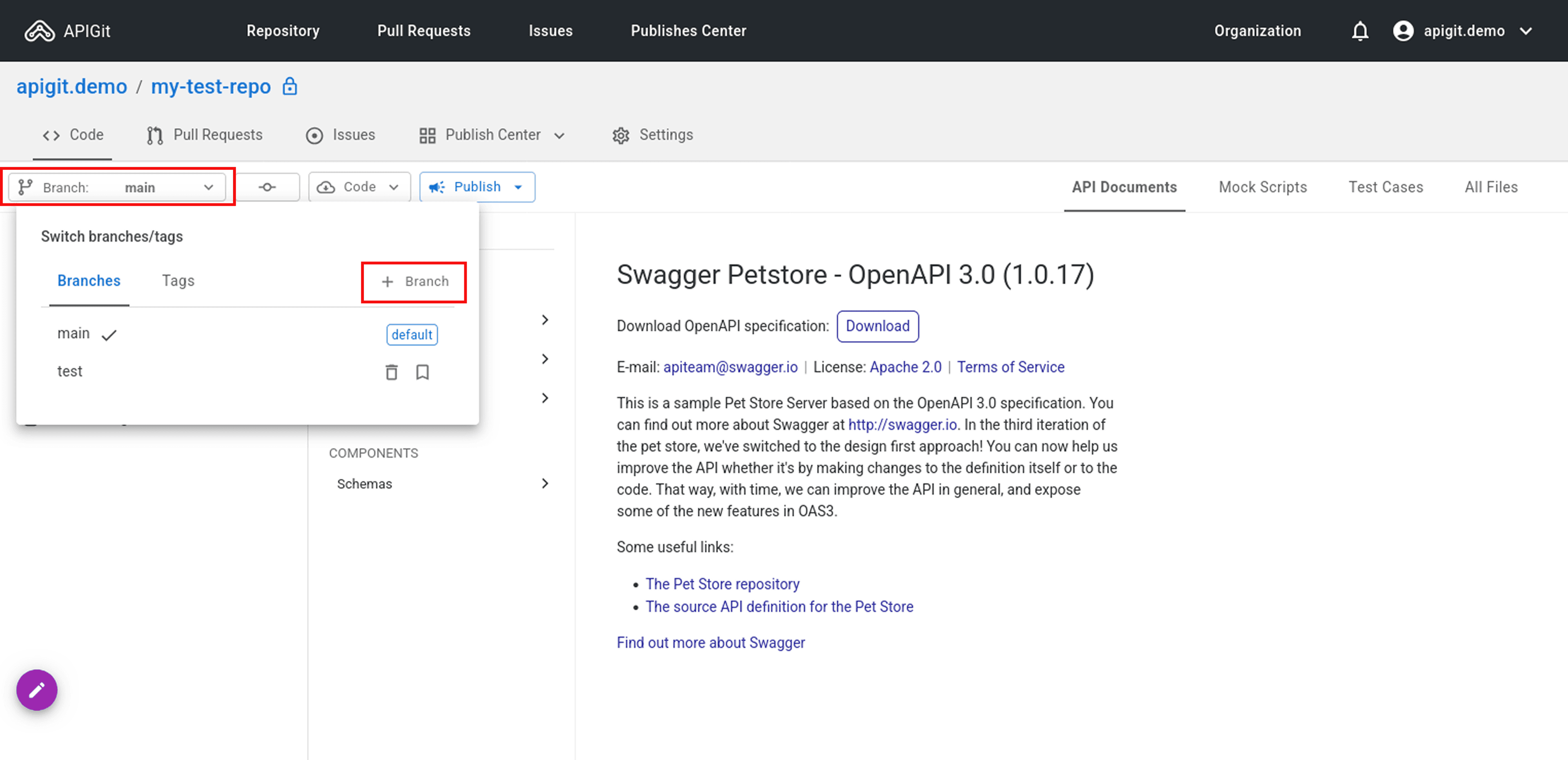Click the apigit.demo breadcrumb link
Viewport: 1568px width, 760px height.
72,87
